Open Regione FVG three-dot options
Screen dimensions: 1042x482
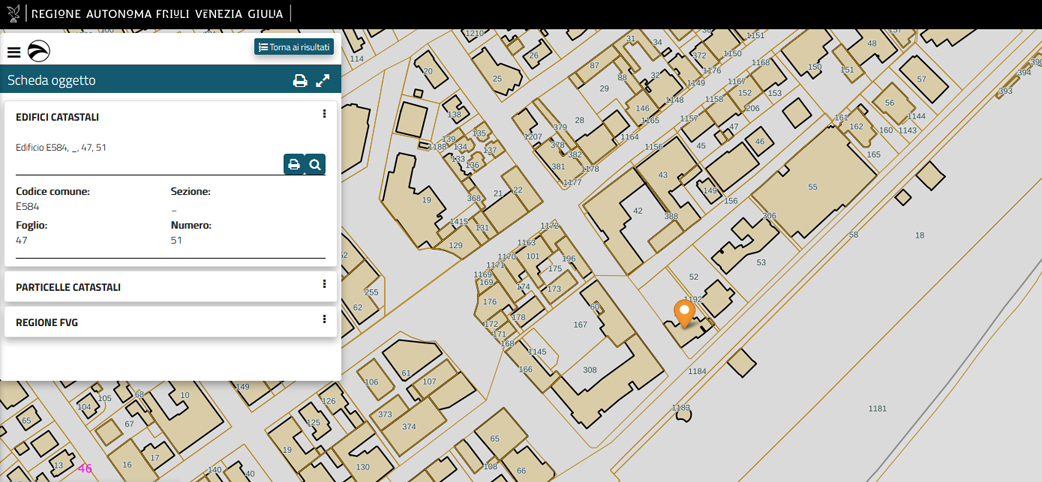click(324, 320)
